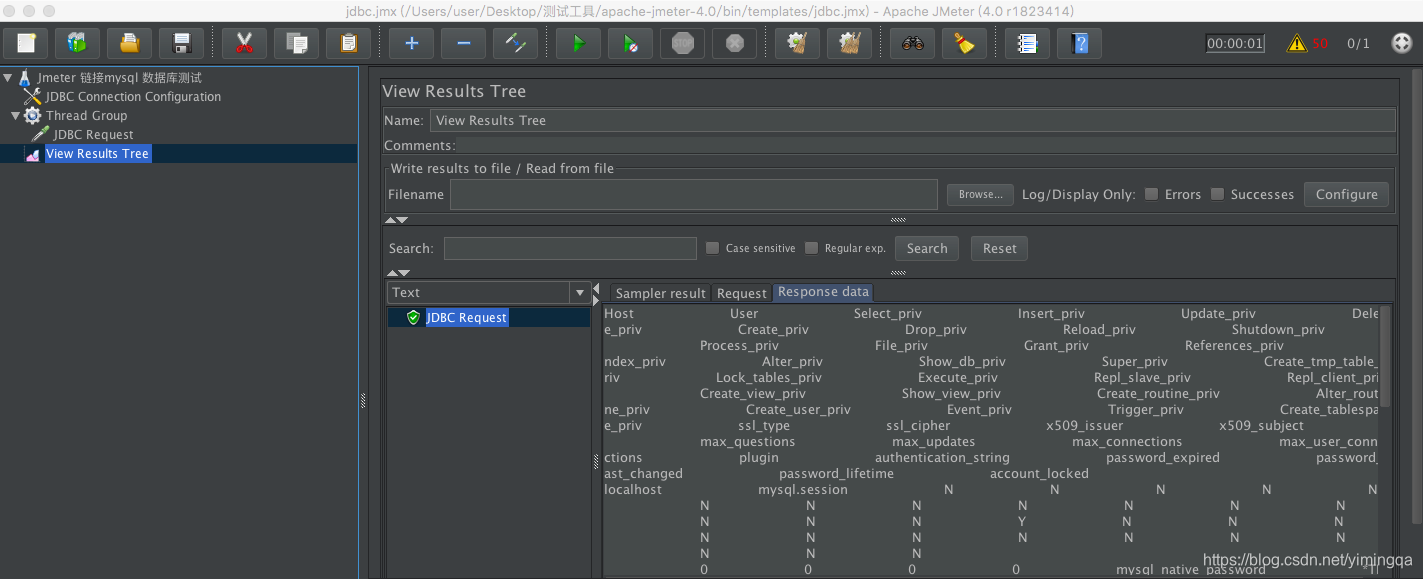Viewport: 1423px width, 579px height.
Task: Click the Search button
Action: (927, 248)
